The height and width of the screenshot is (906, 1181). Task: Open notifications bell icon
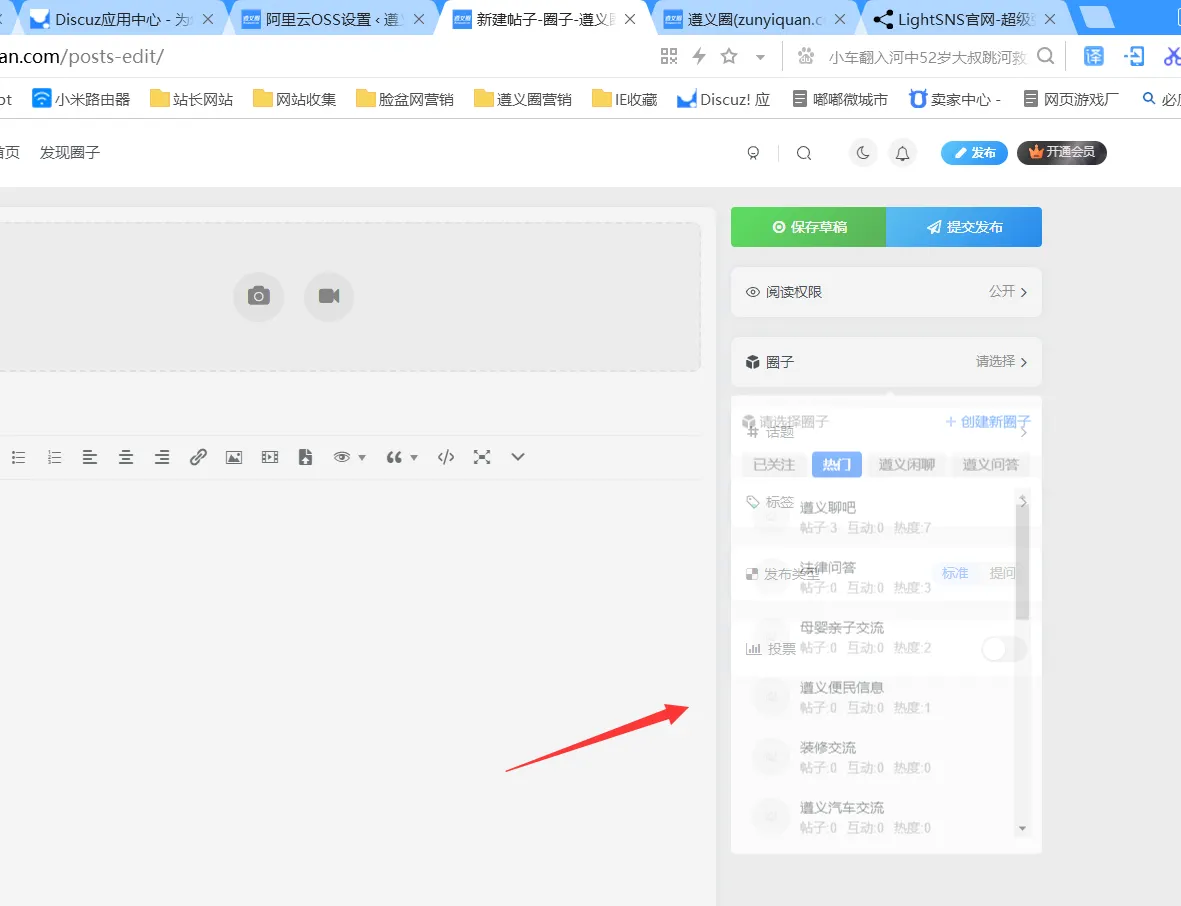902,154
